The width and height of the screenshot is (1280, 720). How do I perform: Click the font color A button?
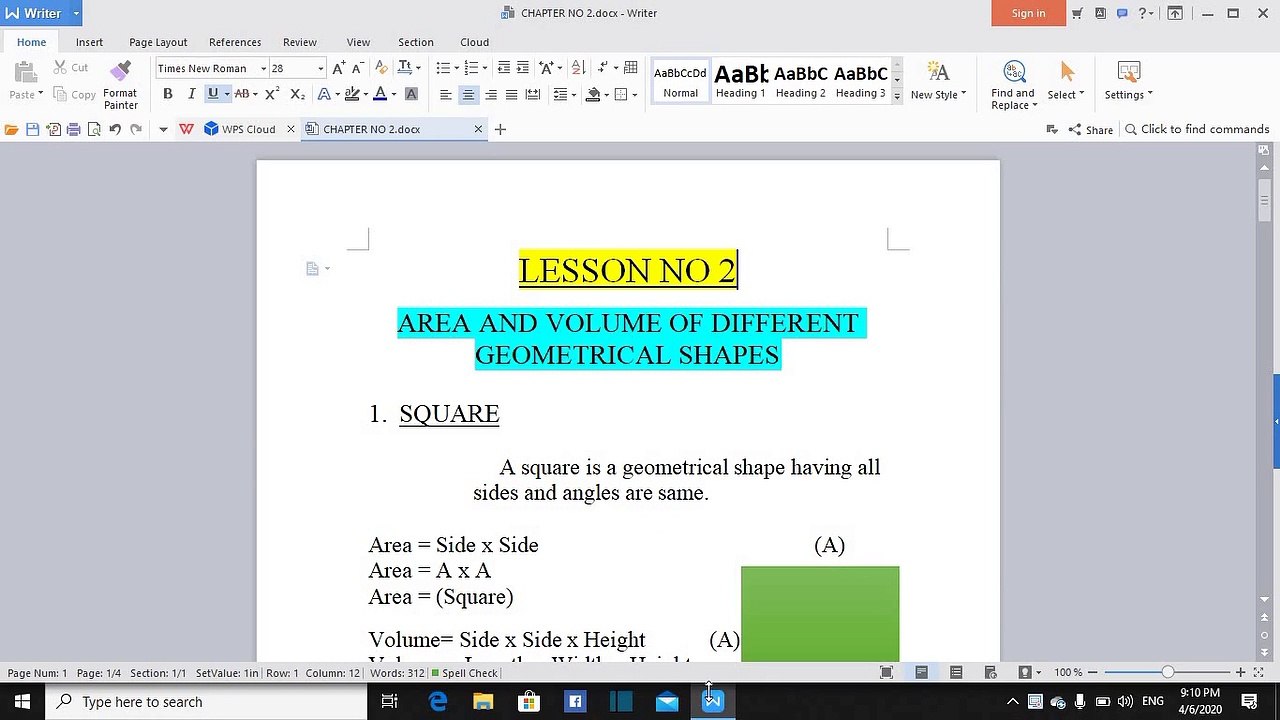pyautogui.click(x=380, y=94)
